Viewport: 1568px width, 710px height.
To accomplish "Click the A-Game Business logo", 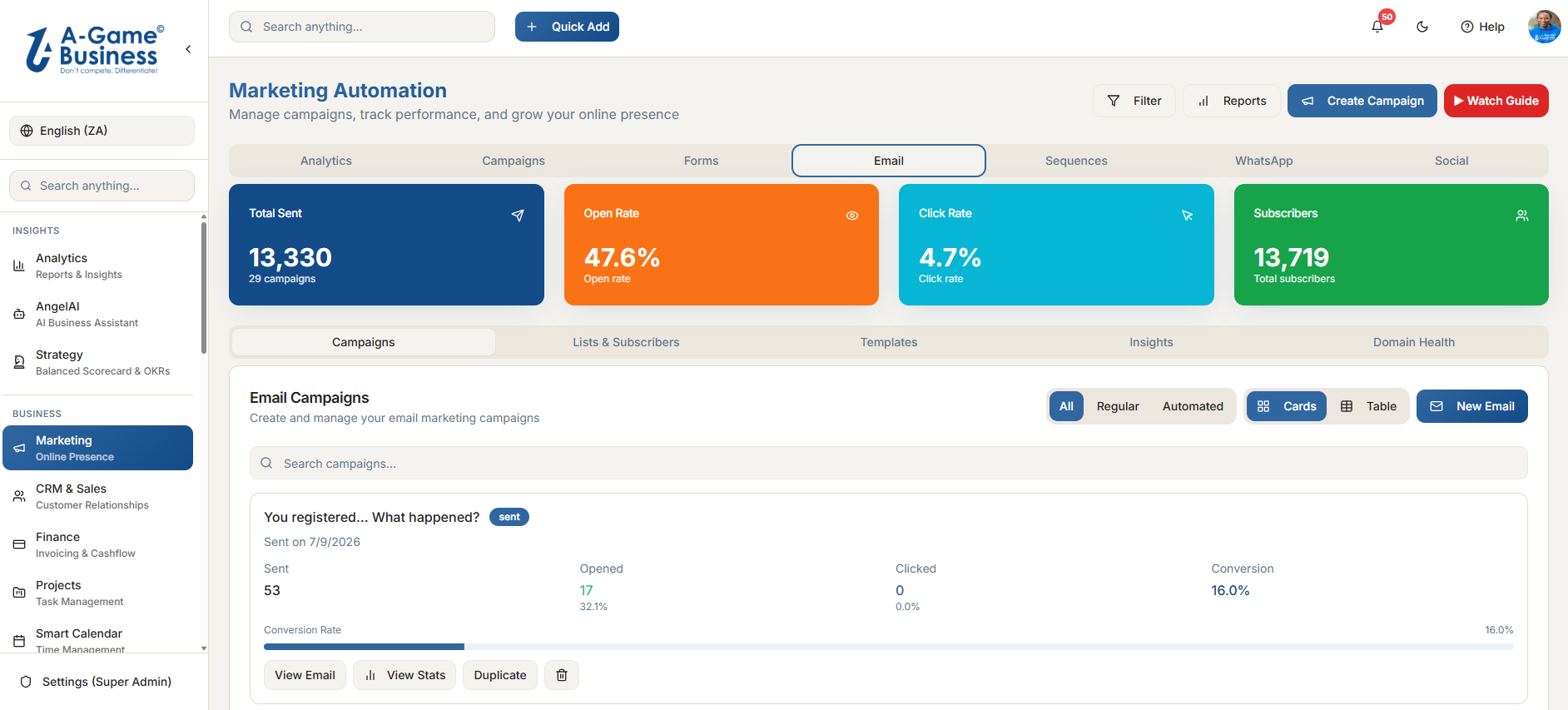I will [94, 50].
